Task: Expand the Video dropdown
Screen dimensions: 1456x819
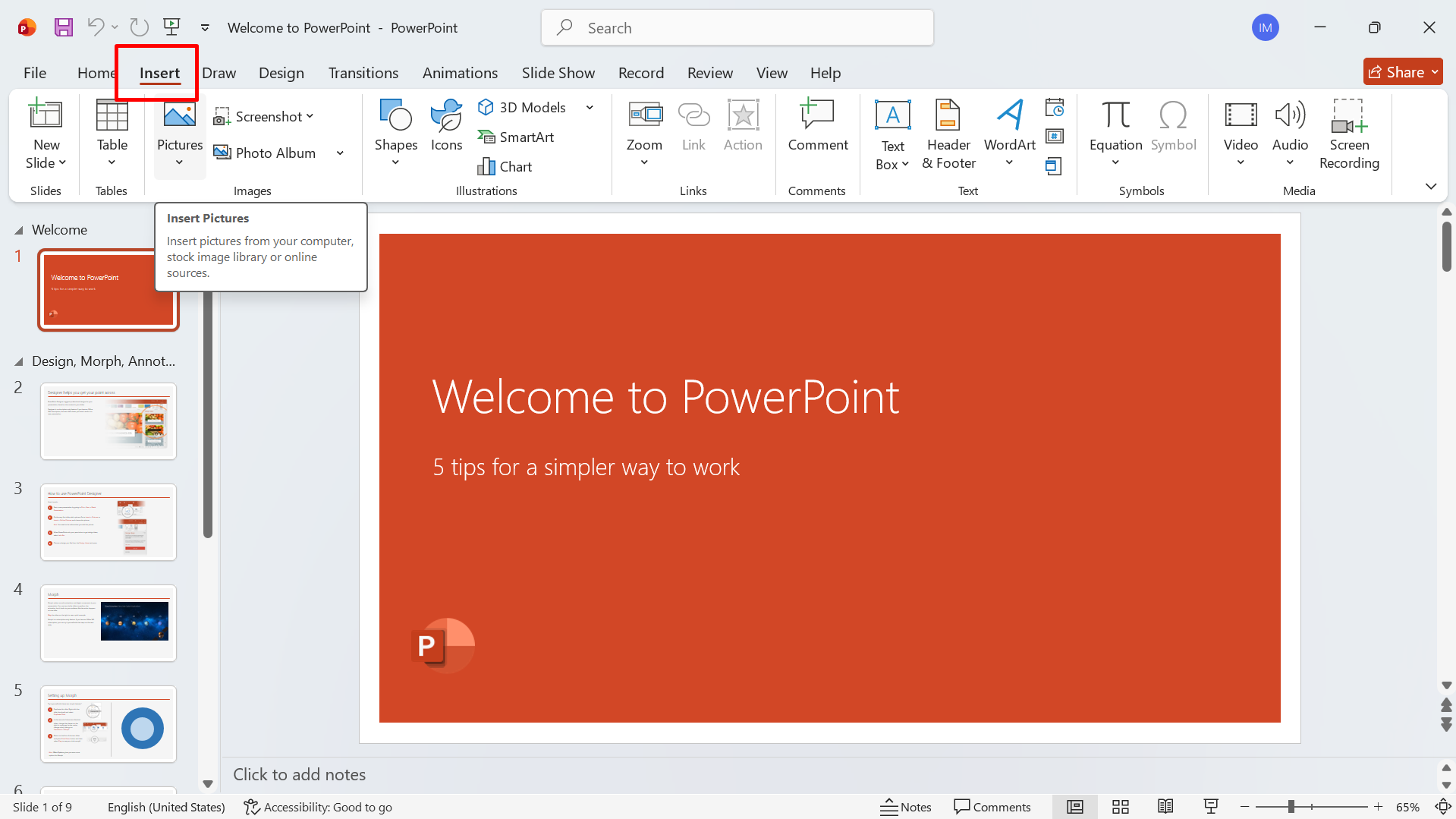Action: 1241,162
